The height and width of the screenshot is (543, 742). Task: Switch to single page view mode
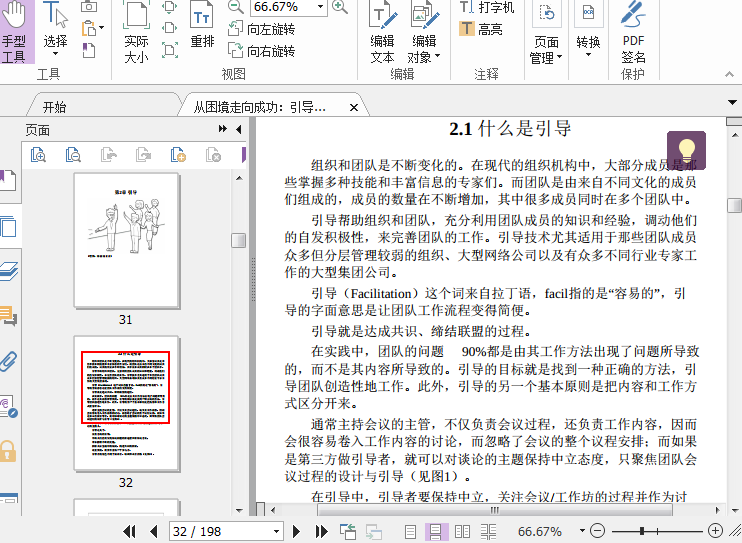411,531
